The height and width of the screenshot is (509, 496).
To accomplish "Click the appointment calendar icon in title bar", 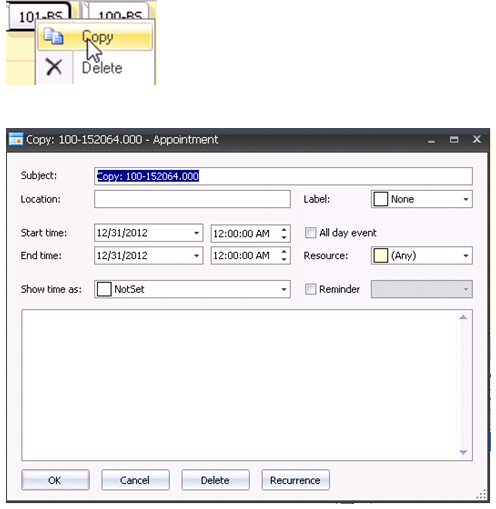I will point(16,139).
